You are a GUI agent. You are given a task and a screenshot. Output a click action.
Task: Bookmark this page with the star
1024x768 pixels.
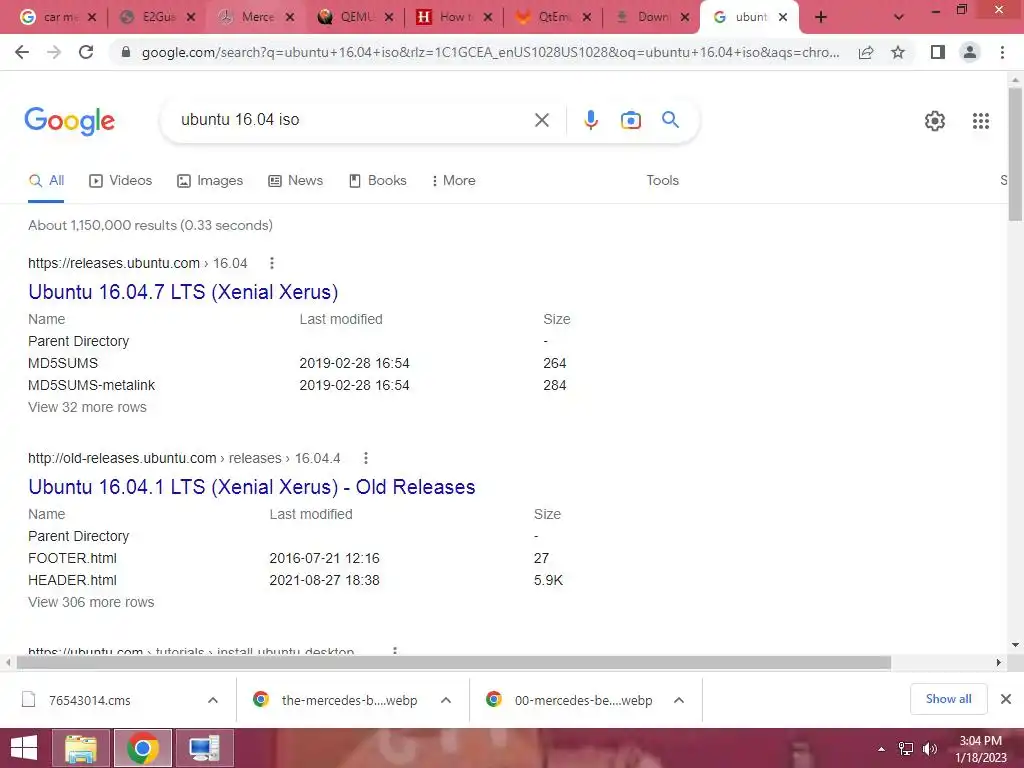point(898,52)
